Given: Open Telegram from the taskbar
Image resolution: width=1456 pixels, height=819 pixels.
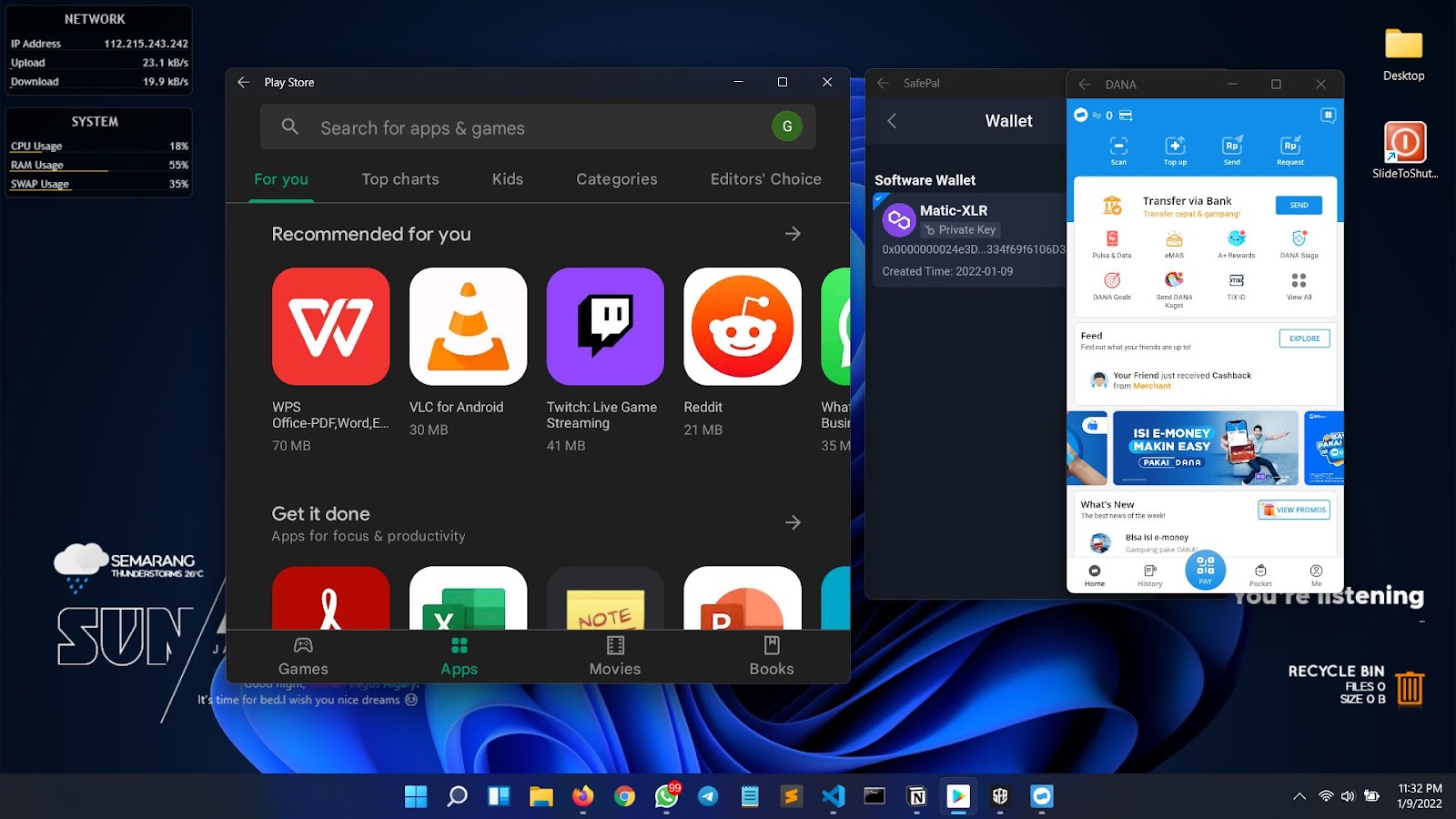Looking at the screenshot, I should (x=708, y=796).
